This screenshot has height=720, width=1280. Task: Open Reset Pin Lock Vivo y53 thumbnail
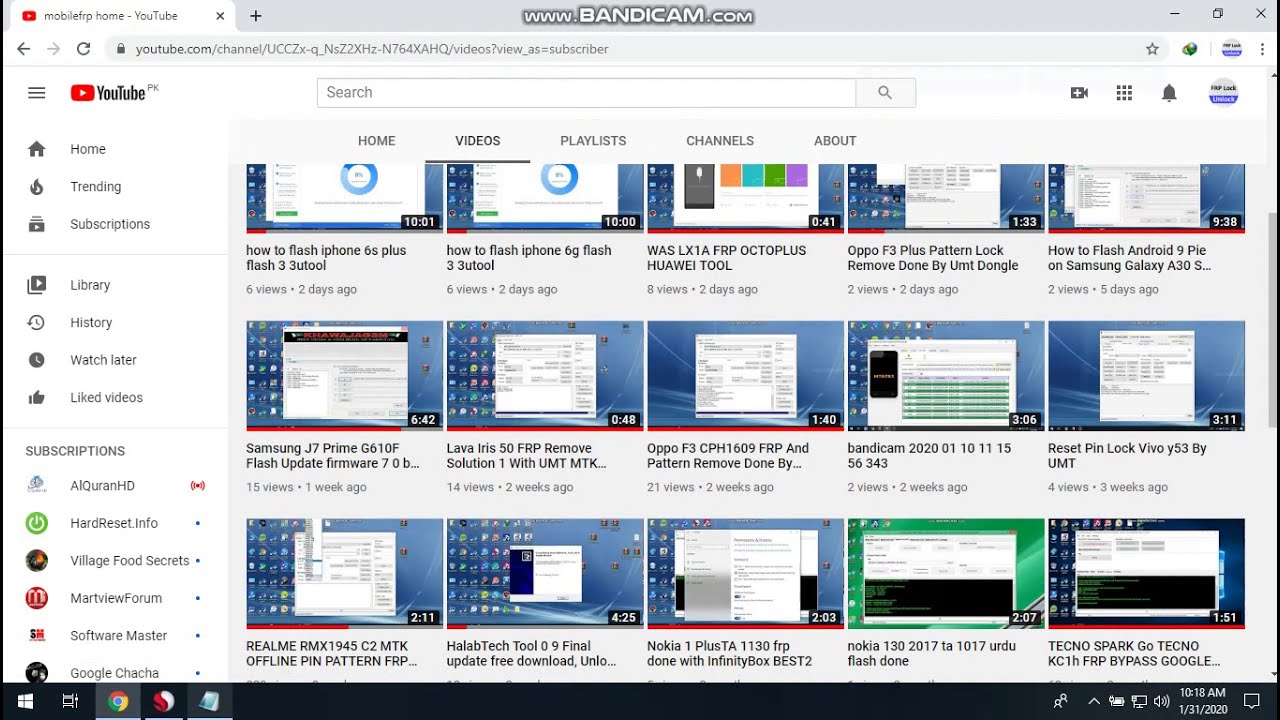click(1146, 376)
